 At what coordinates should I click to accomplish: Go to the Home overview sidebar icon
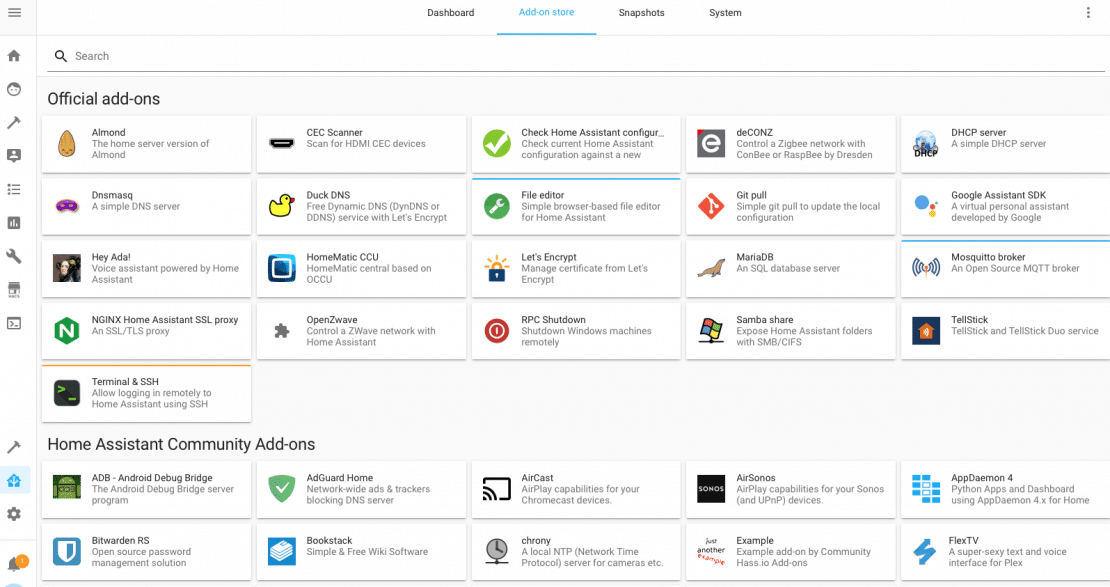point(14,56)
